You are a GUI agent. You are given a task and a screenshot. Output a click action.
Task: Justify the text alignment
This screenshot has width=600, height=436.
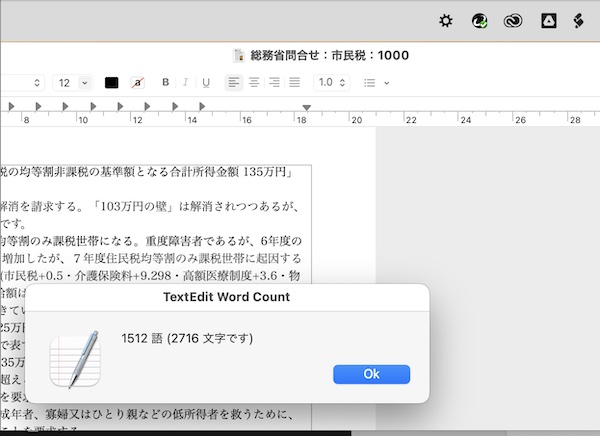pos(294,82)
